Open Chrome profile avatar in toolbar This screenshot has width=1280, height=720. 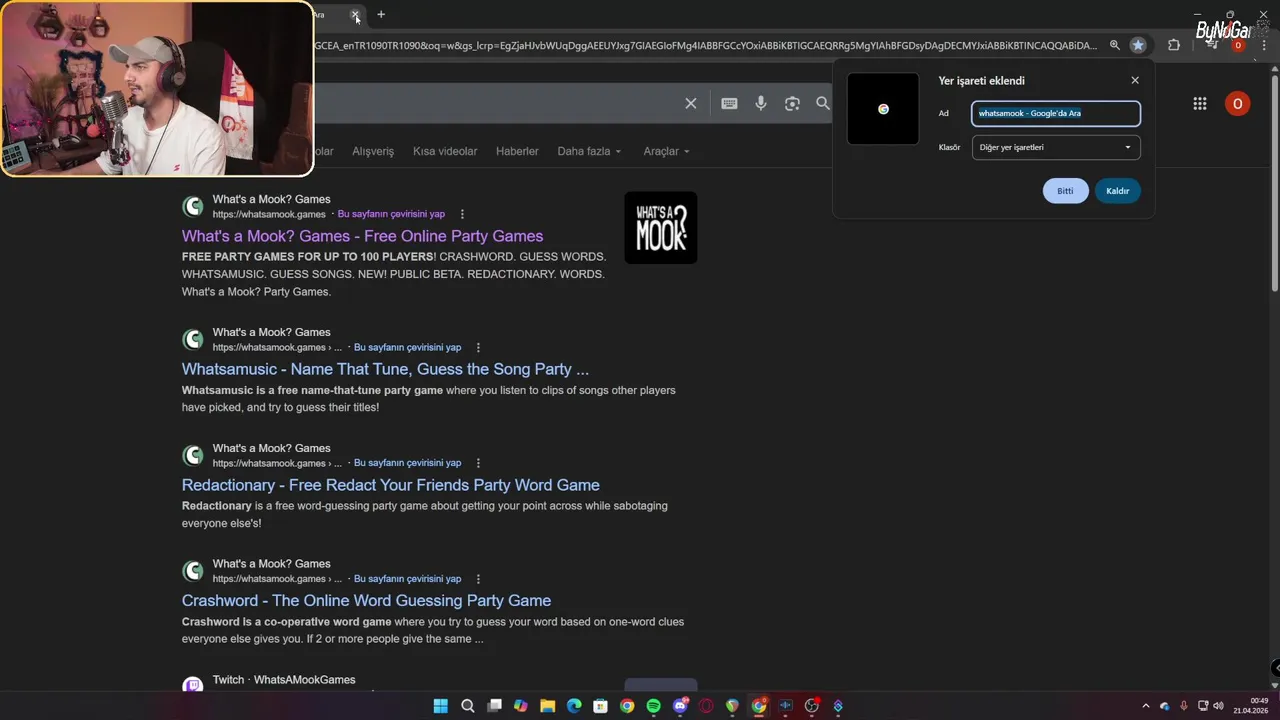coord(1238,45)
